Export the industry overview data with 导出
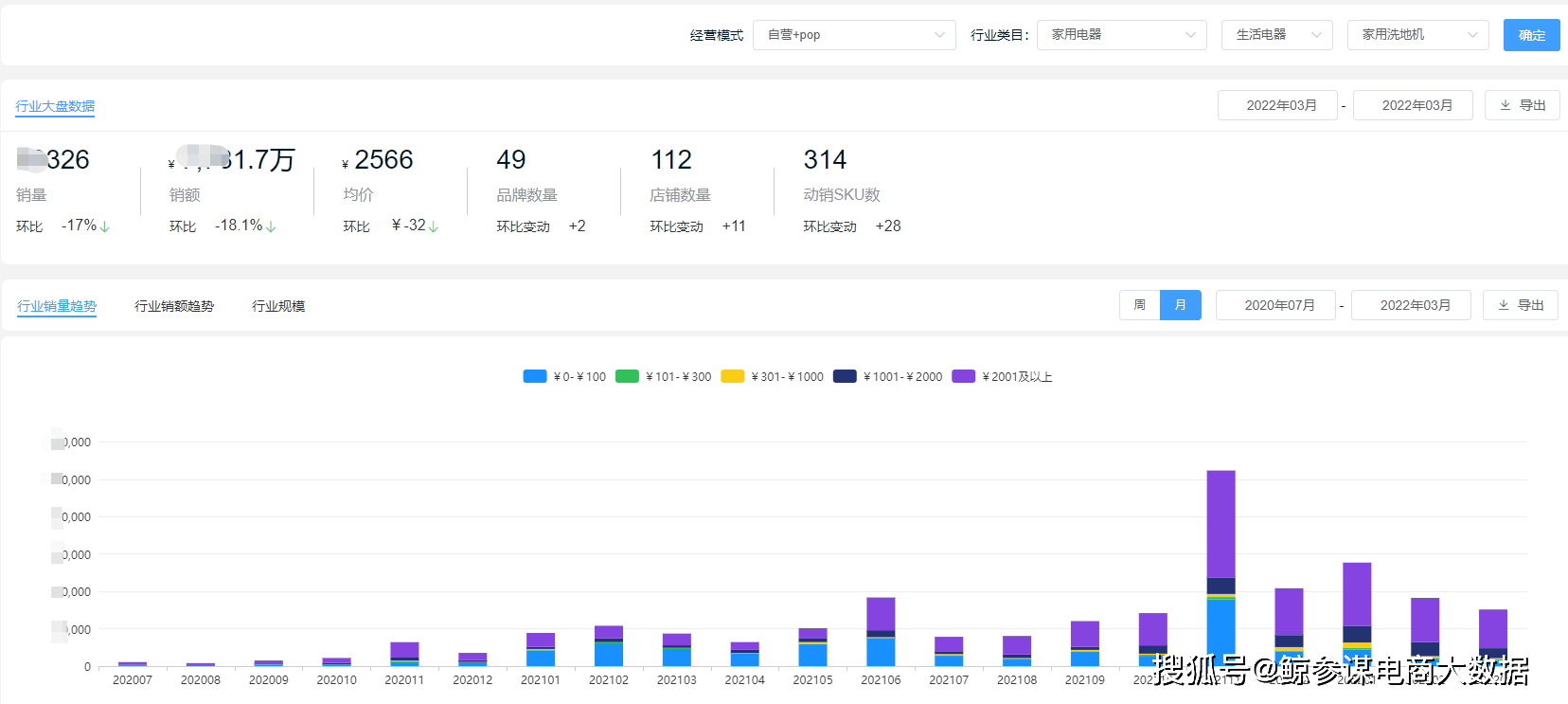The image size is (1568, 704). click(x=1523, y=105)
